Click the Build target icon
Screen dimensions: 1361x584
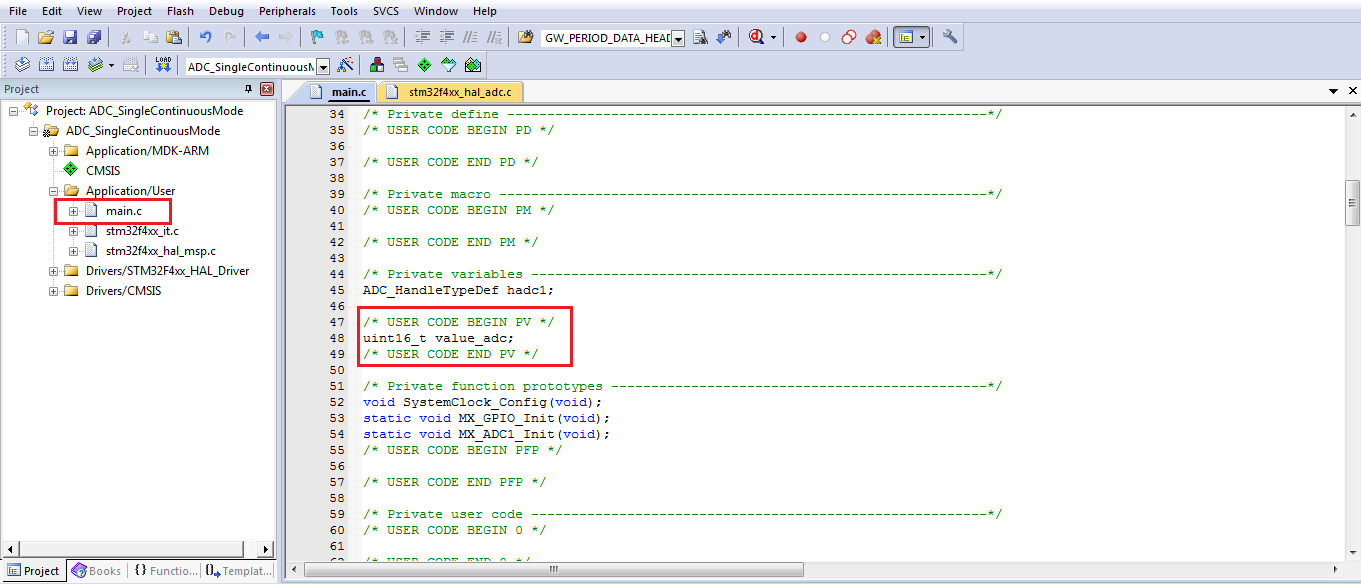click(47, 65)
